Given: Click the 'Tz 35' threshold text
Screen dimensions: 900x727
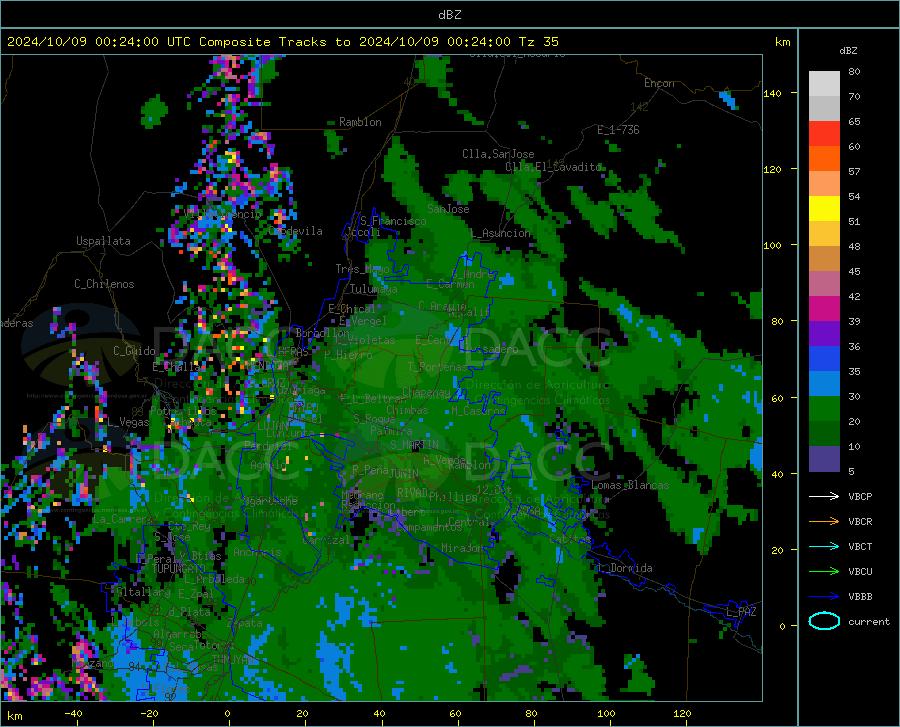Looking at the screenshot, I should (538, 42).
